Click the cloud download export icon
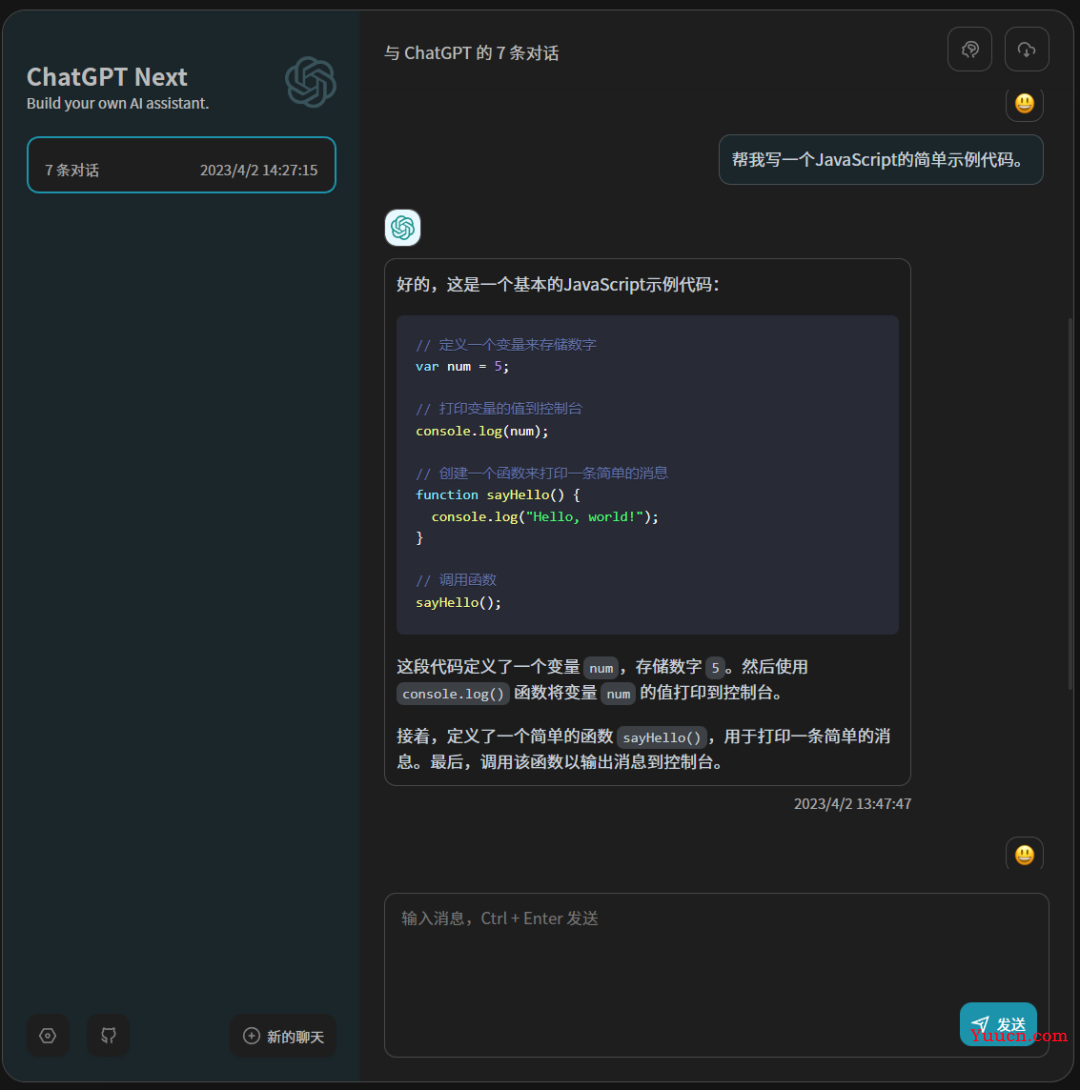This screenshot has height=1090, width=1080. [1026, 49]
